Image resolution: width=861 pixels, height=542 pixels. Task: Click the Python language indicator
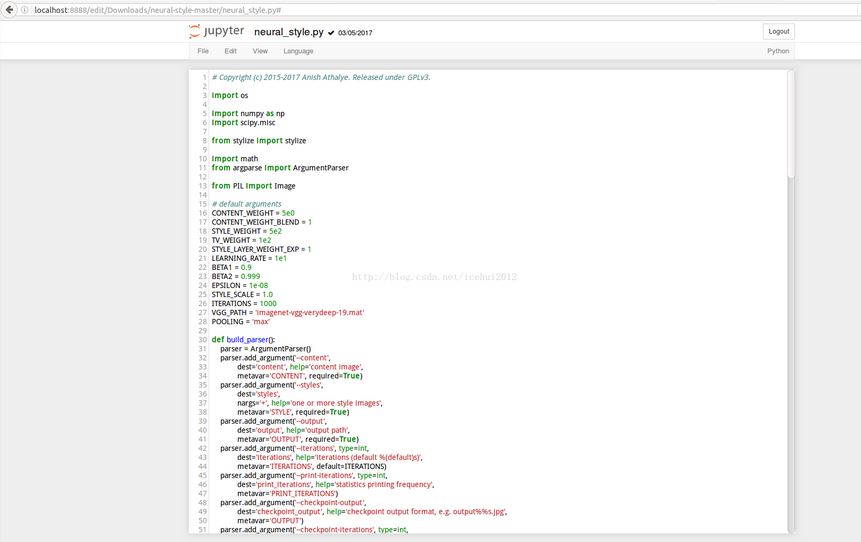(777, 51)
